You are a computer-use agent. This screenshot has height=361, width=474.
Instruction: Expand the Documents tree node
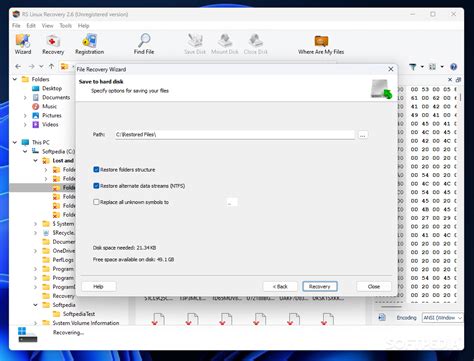click(x=25, y=98)
